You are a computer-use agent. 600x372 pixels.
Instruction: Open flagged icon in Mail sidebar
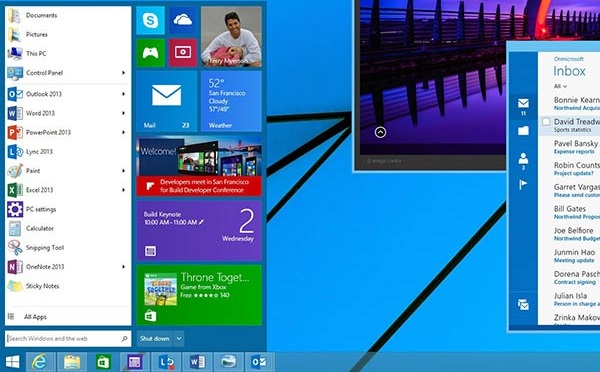tap(523, 184)
